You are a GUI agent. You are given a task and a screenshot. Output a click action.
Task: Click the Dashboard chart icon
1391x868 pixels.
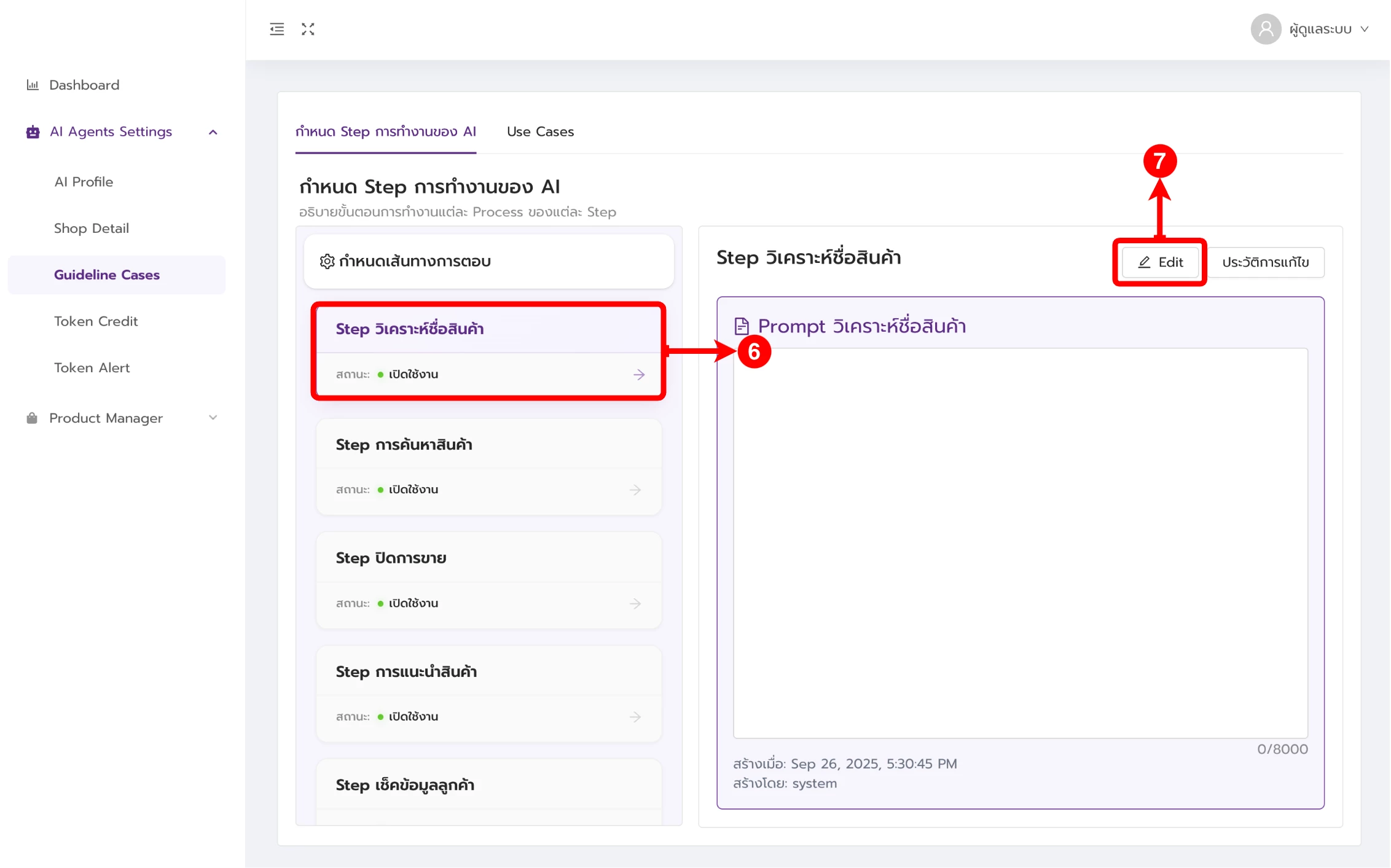click(33, 85)
